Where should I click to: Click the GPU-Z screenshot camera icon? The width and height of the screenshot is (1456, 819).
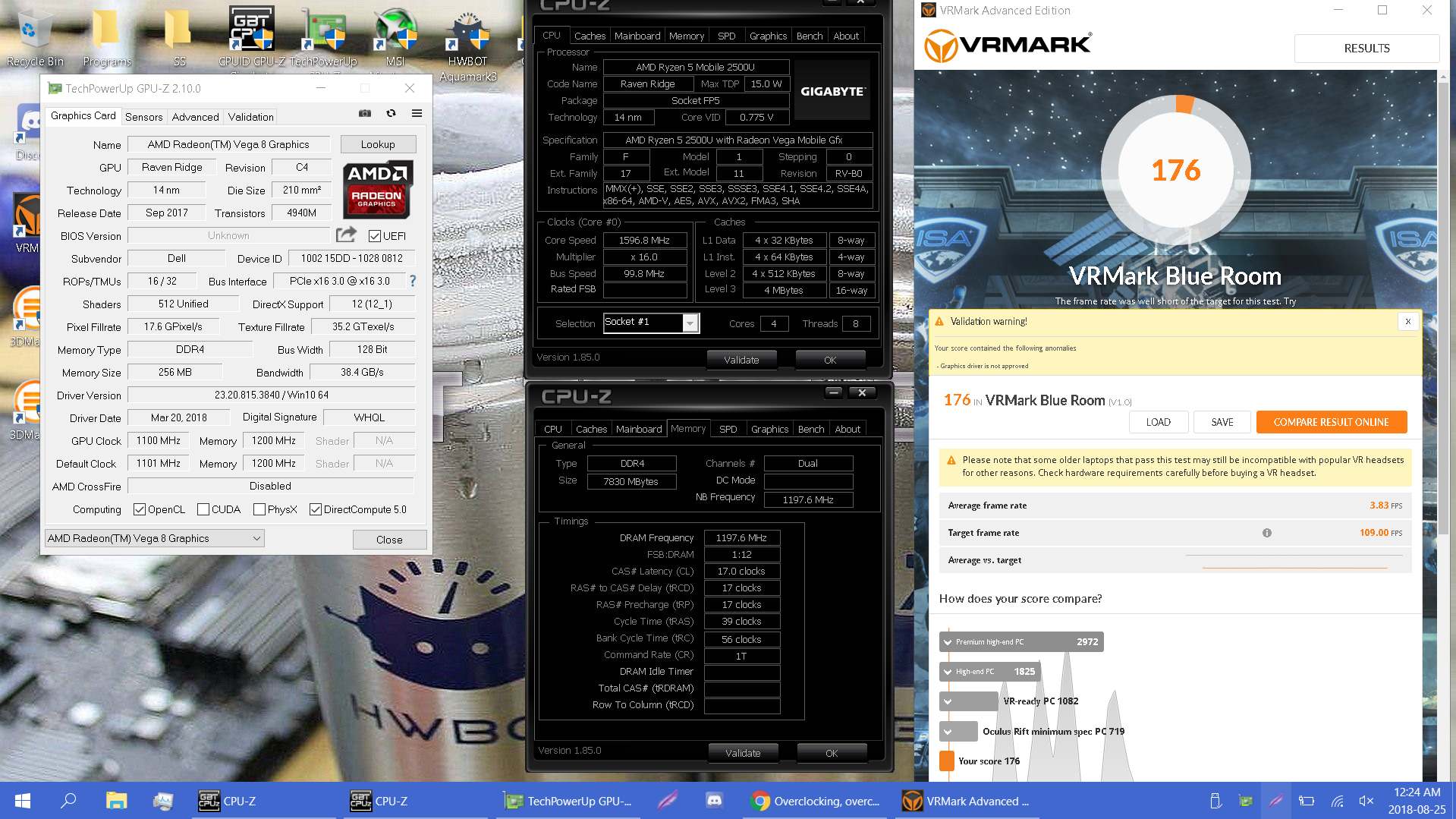(x=365, y=114)
